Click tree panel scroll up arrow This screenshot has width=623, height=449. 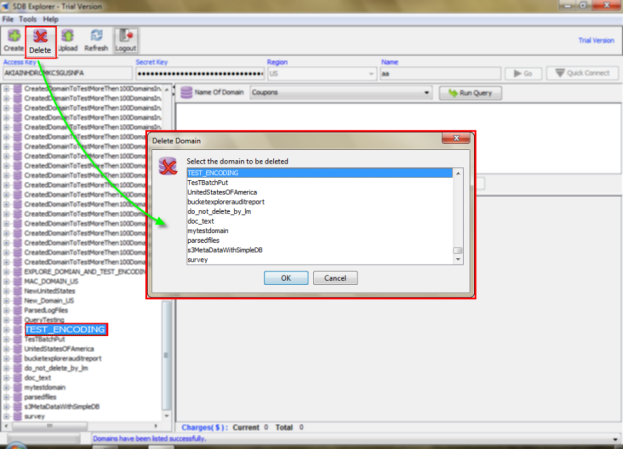point(167,89)
